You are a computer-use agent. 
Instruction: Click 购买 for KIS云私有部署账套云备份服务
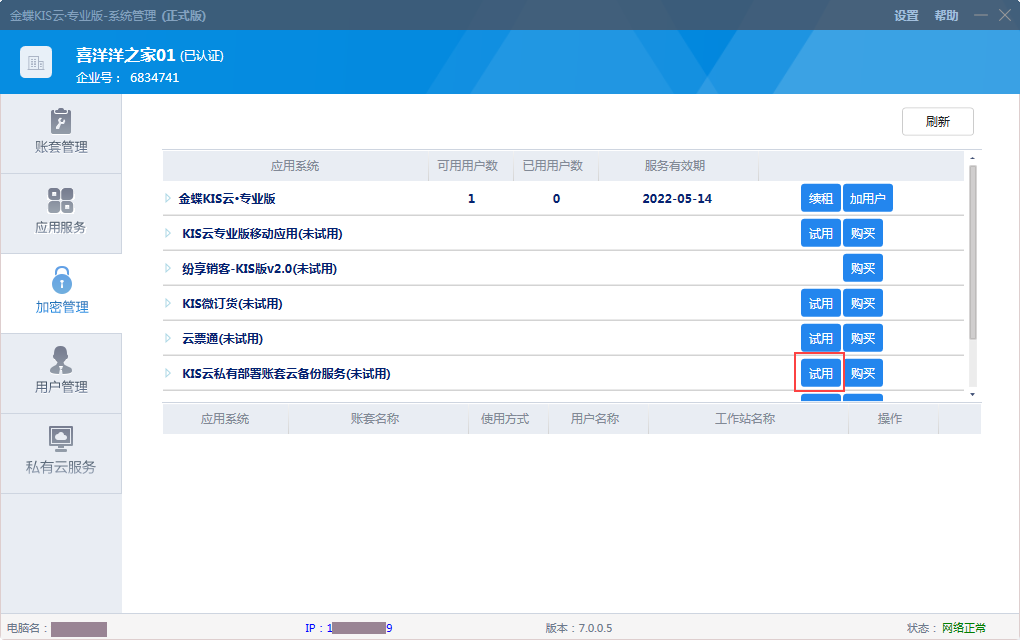point(863,373)
